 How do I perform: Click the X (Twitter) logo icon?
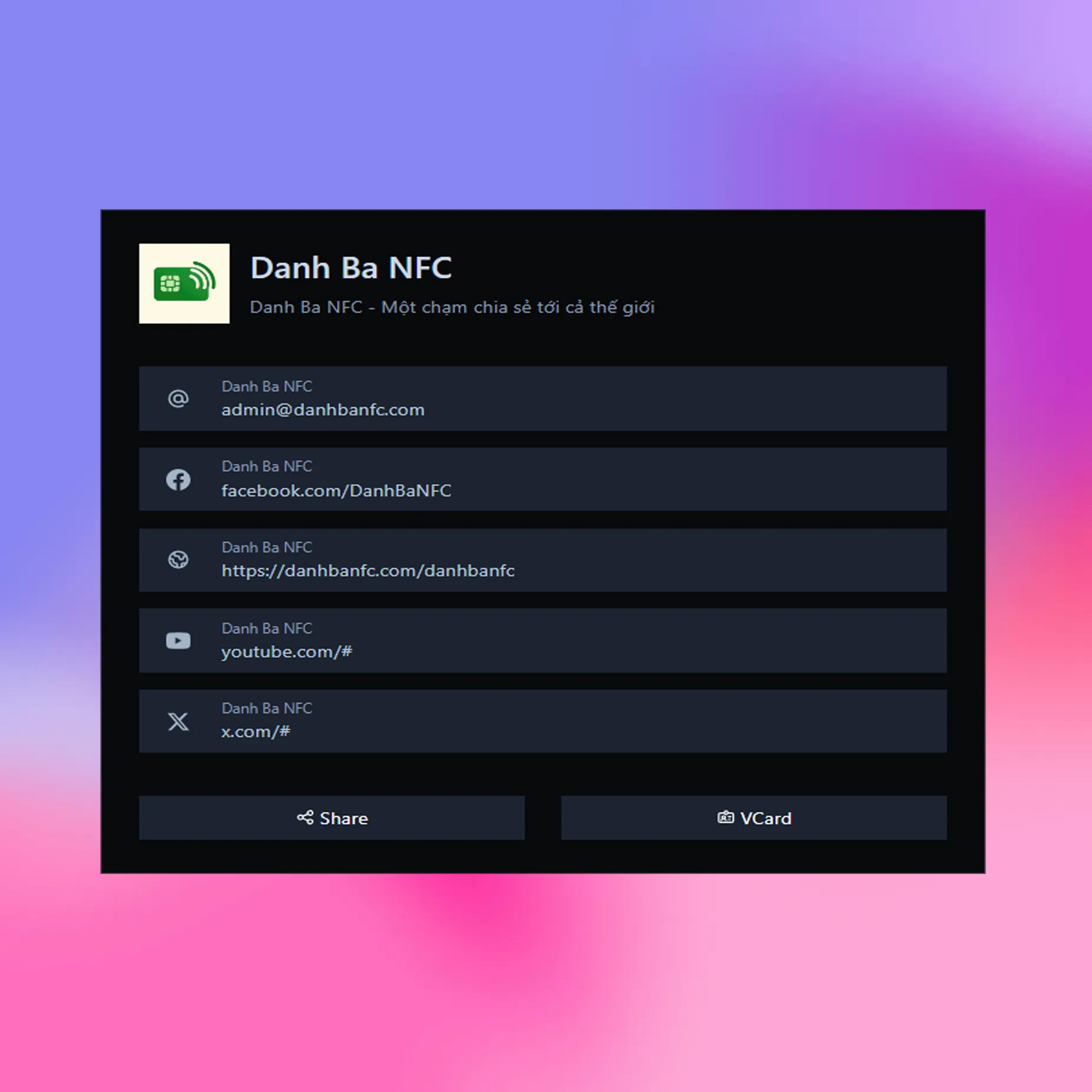[178, 721]
